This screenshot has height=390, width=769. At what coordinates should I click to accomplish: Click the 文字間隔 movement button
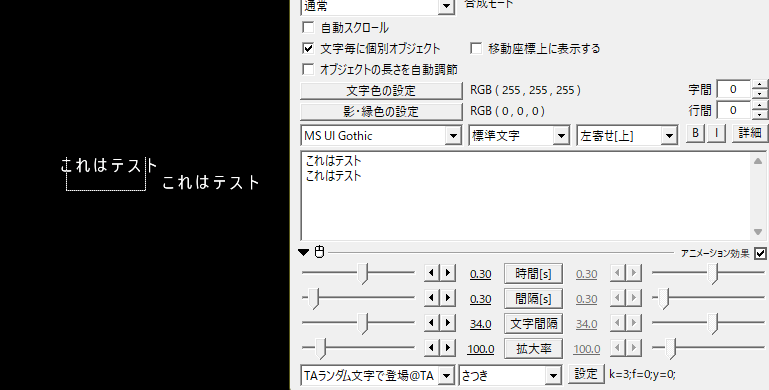click(533, 324)
